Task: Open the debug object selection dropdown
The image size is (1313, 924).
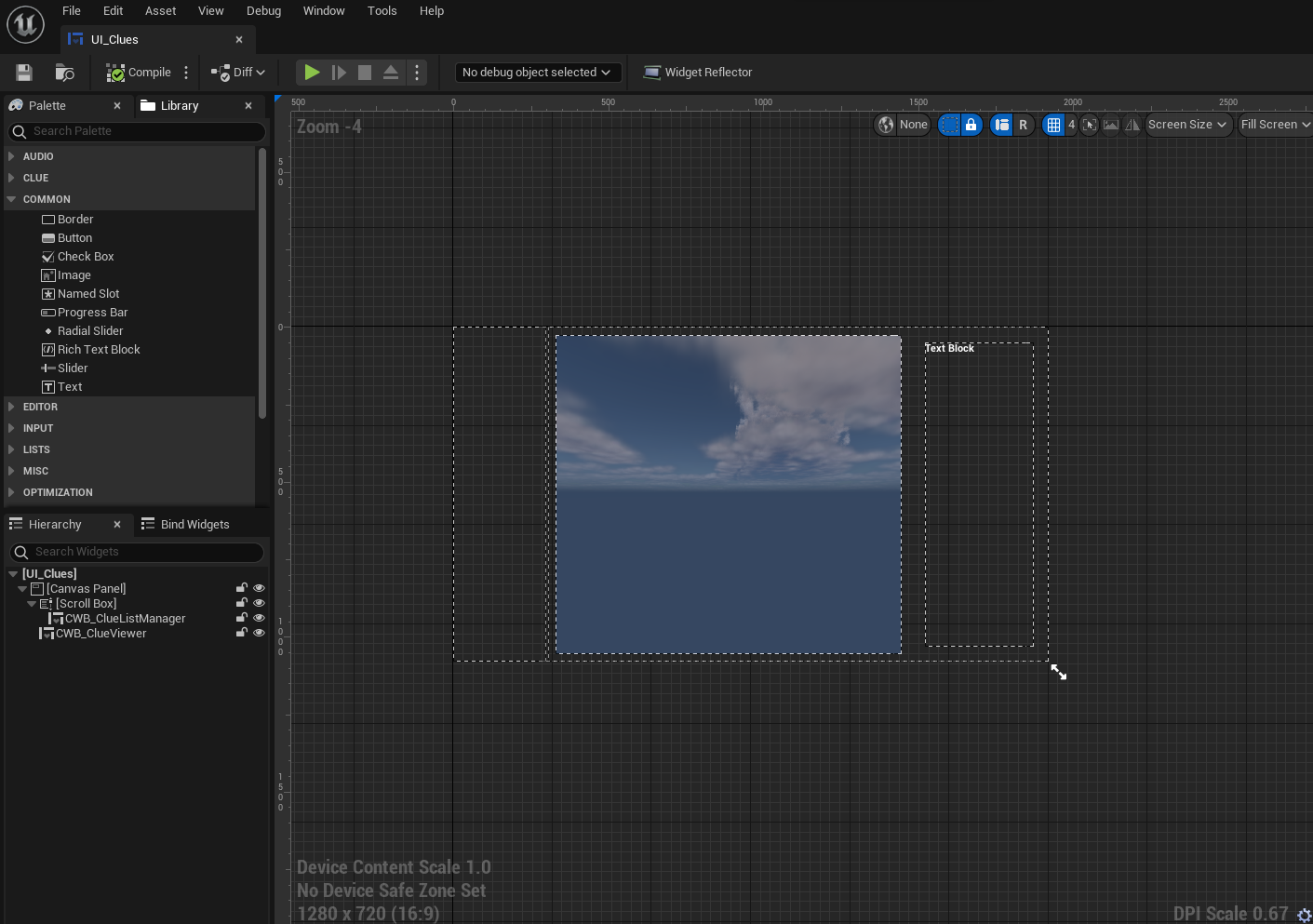Action: click(537, 73)
